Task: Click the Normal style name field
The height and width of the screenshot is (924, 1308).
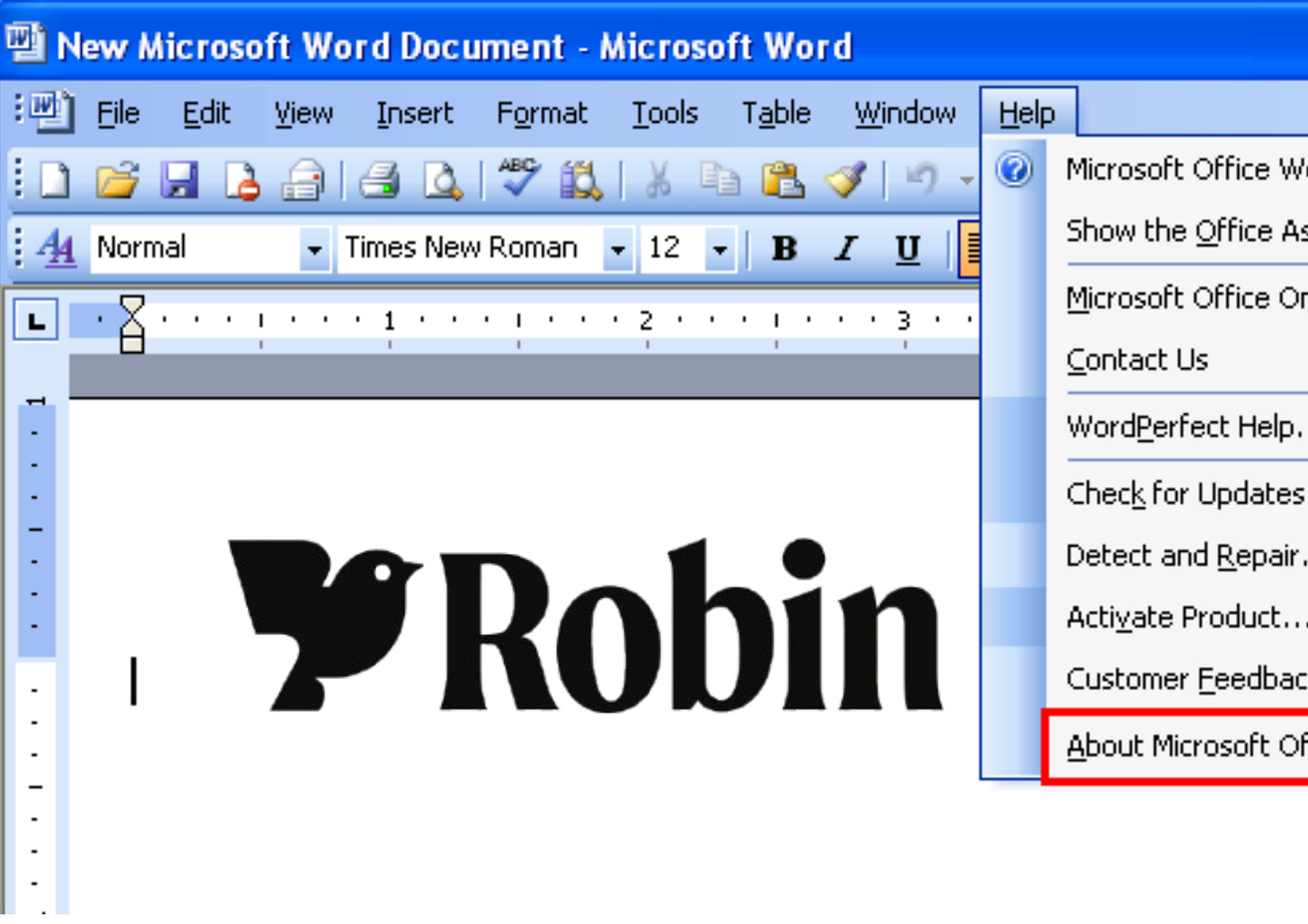Action: (x=194, y=248)
